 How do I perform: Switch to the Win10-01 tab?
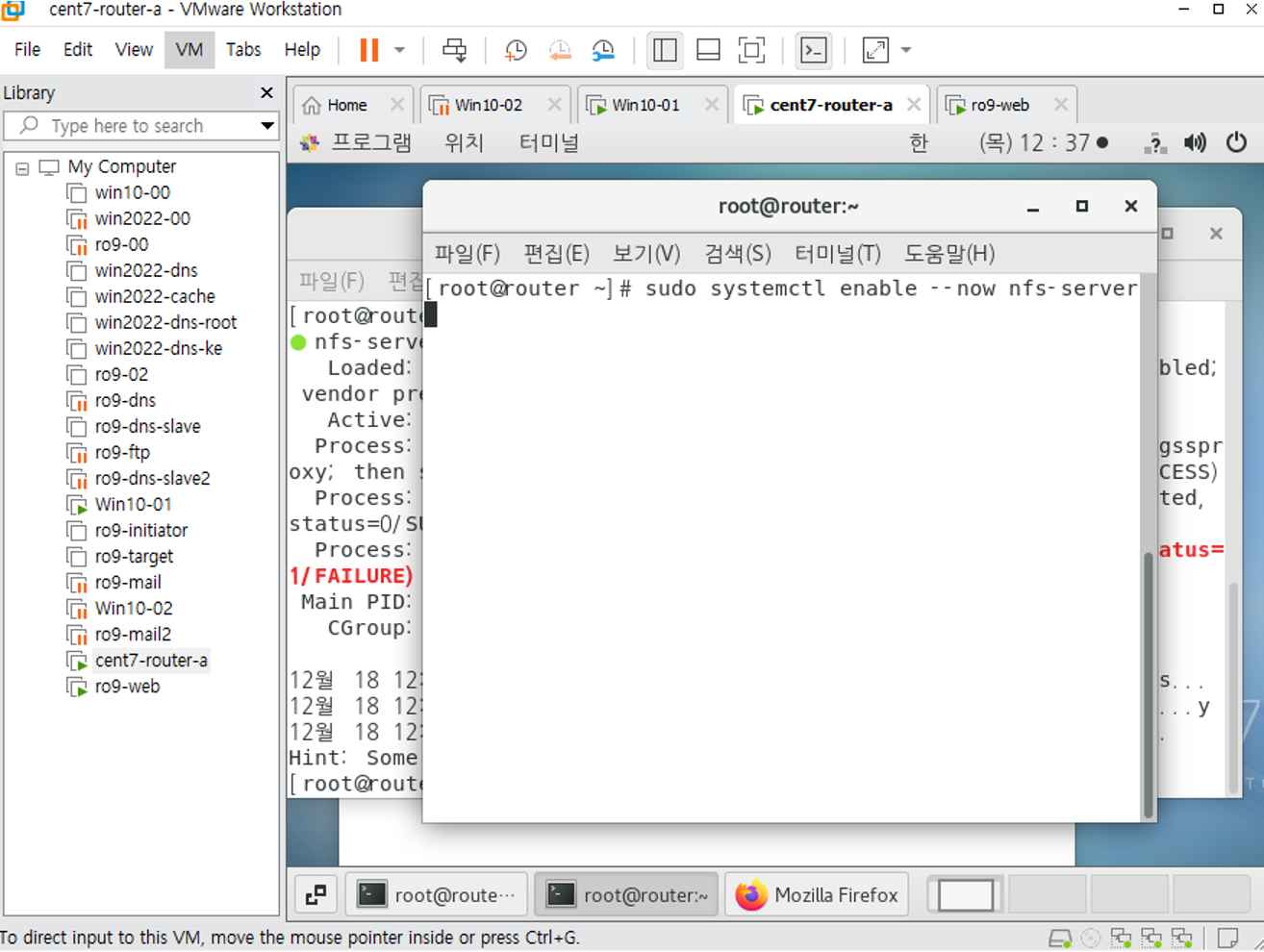pos(645,105)
